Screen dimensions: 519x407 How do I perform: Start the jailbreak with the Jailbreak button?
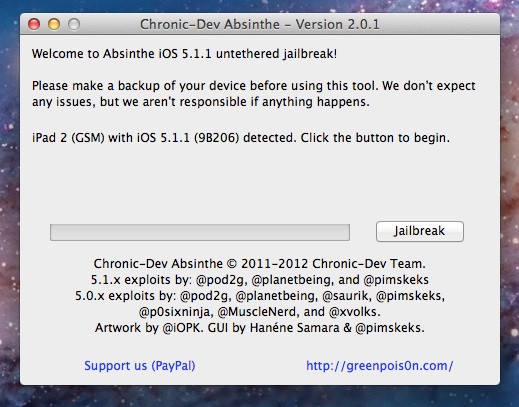[420, 231]
